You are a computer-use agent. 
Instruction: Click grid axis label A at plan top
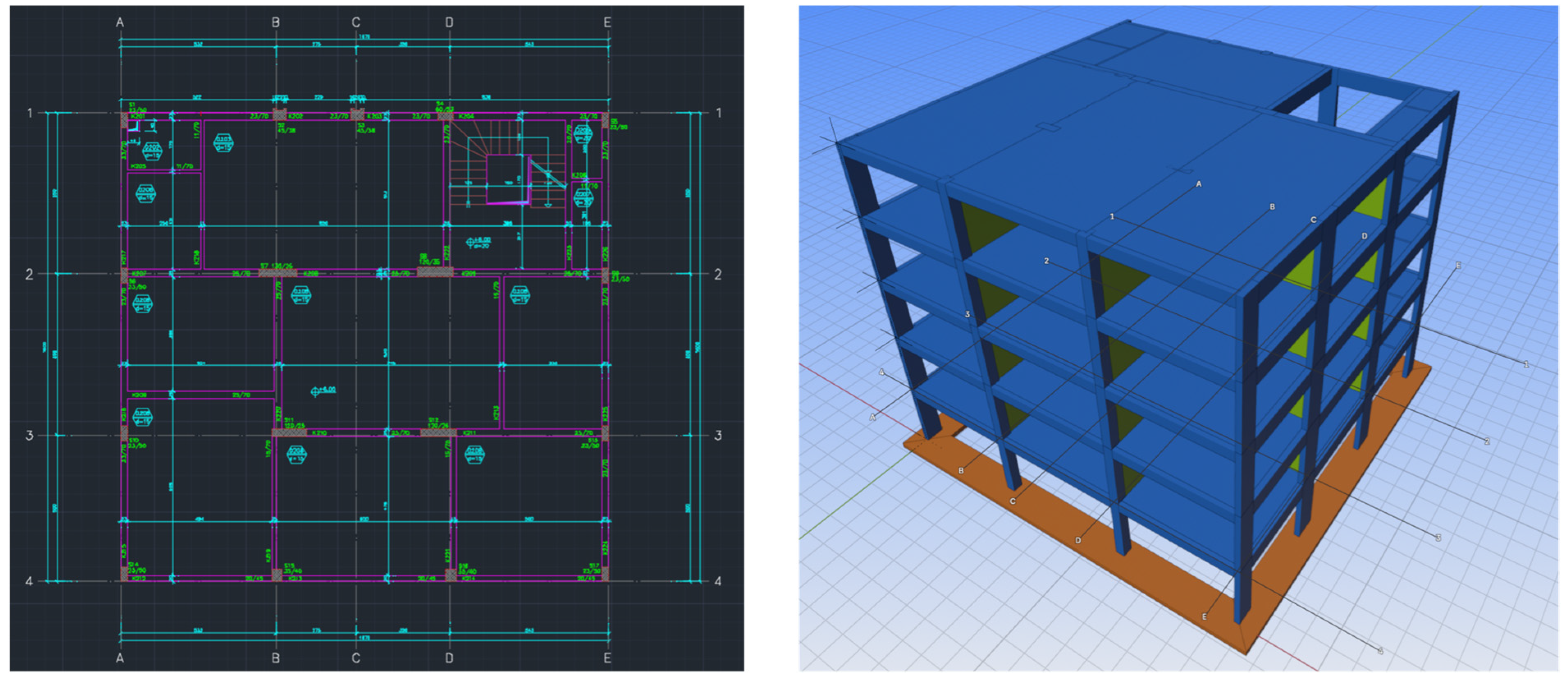(x=120, y=23)
